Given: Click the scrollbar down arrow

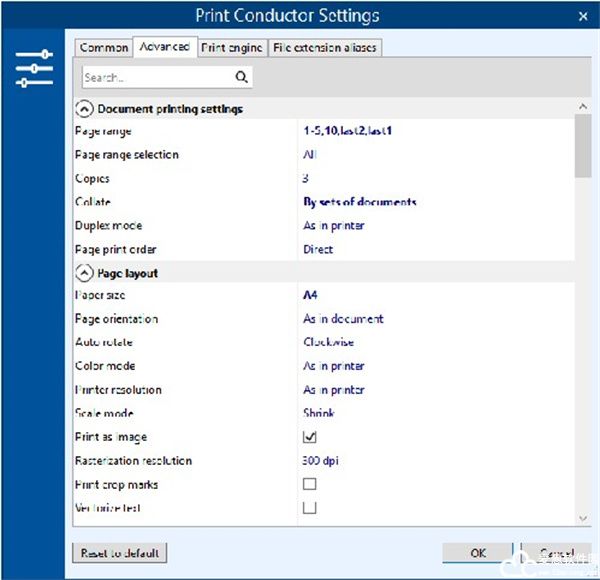Looking at the screenshot, I should pyautogui.click(x=581, y=518).
